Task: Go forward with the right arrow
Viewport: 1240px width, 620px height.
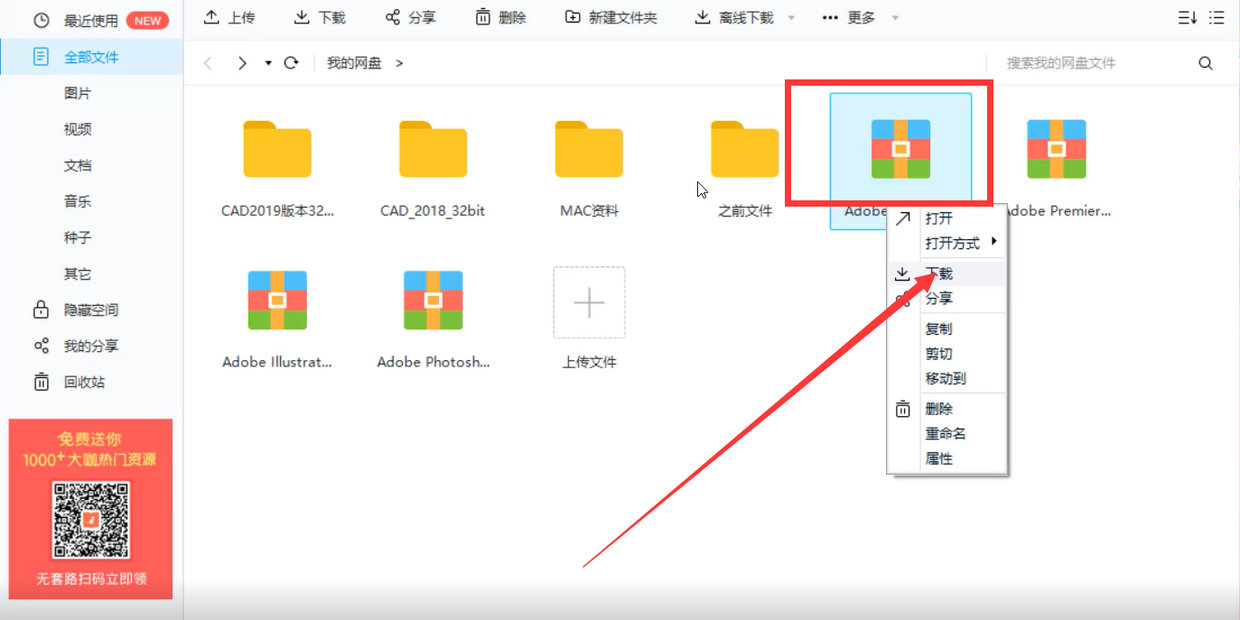Action: click(x=242, y=63)
